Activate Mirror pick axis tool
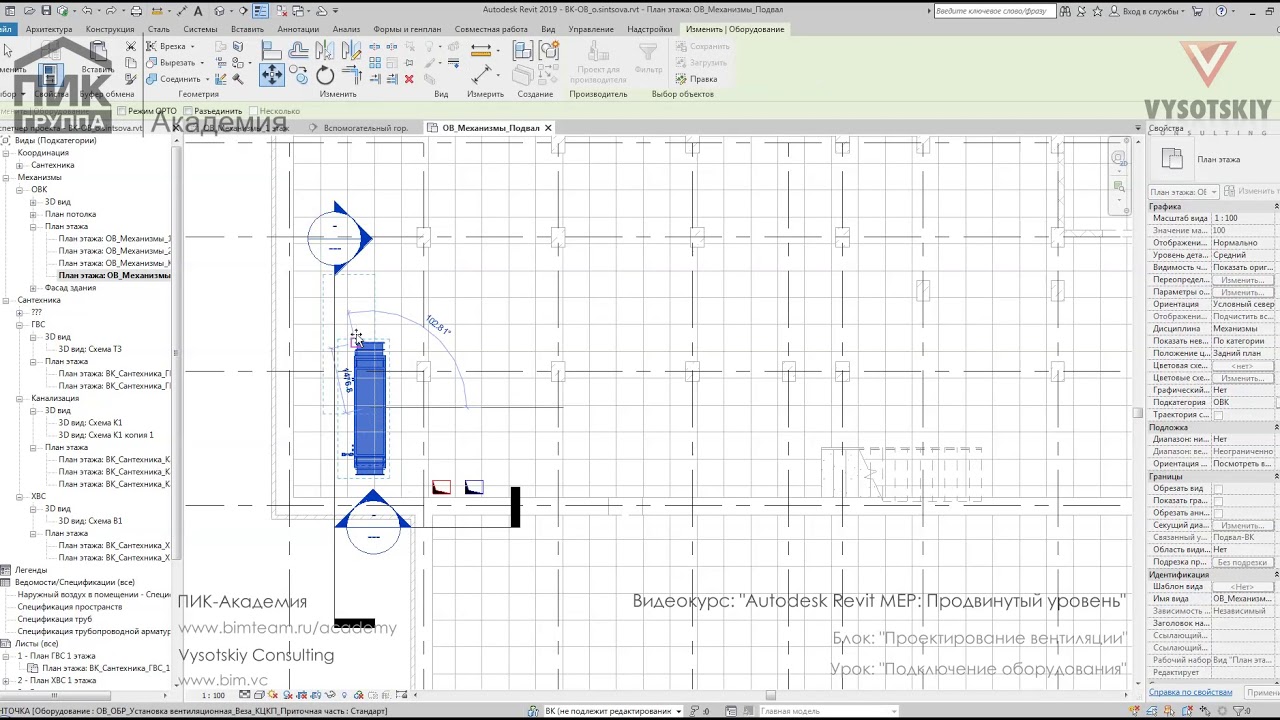 point(325,49)
